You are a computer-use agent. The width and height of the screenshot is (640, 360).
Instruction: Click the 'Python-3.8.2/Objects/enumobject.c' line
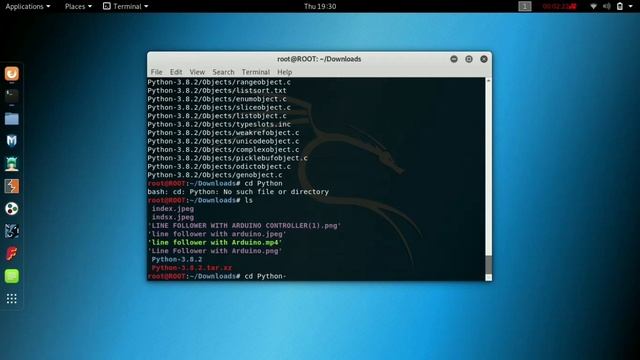pyautogui.click(x=217, y=99)
